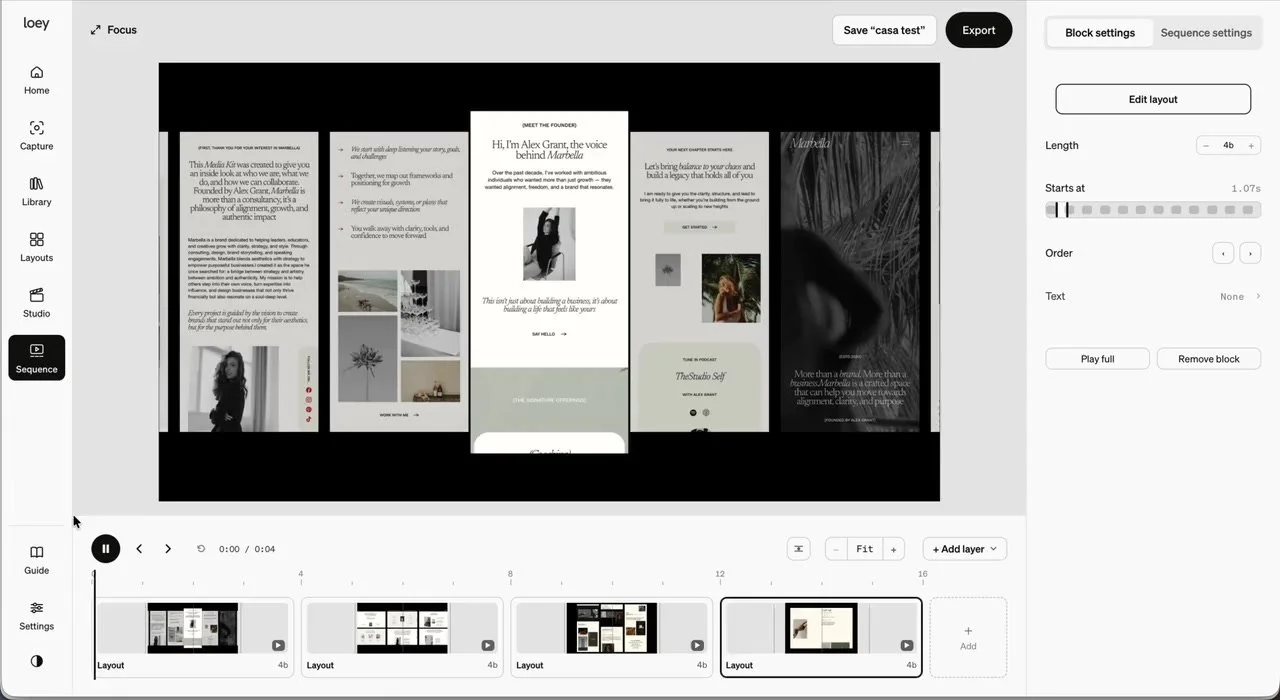Viewport: 1280px width, 700px height.
Task: Click timeline ruler marker 8
Action: click(x=510, y=574)
